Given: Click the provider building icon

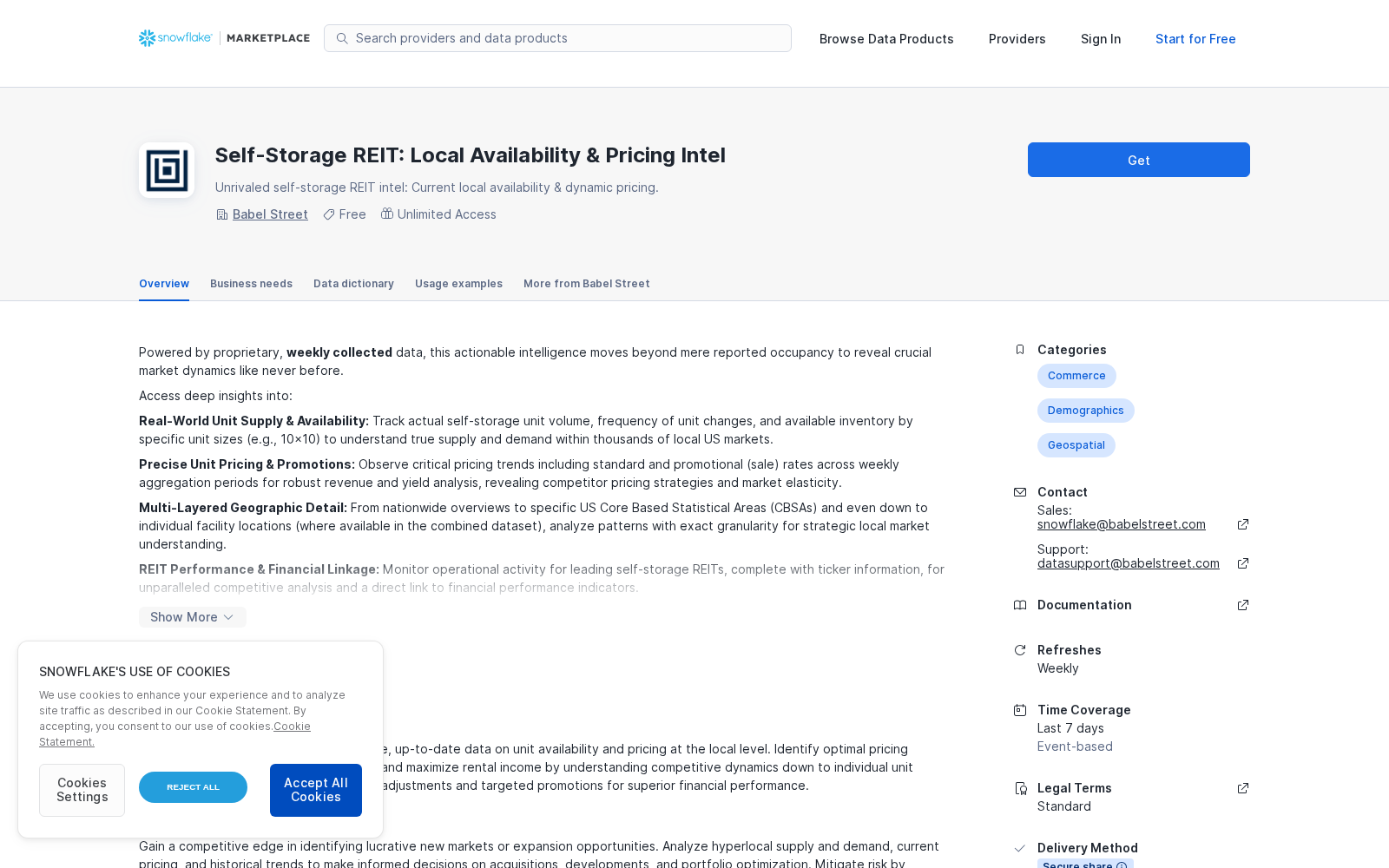Looking at the screenshot, I should (222, 214).
